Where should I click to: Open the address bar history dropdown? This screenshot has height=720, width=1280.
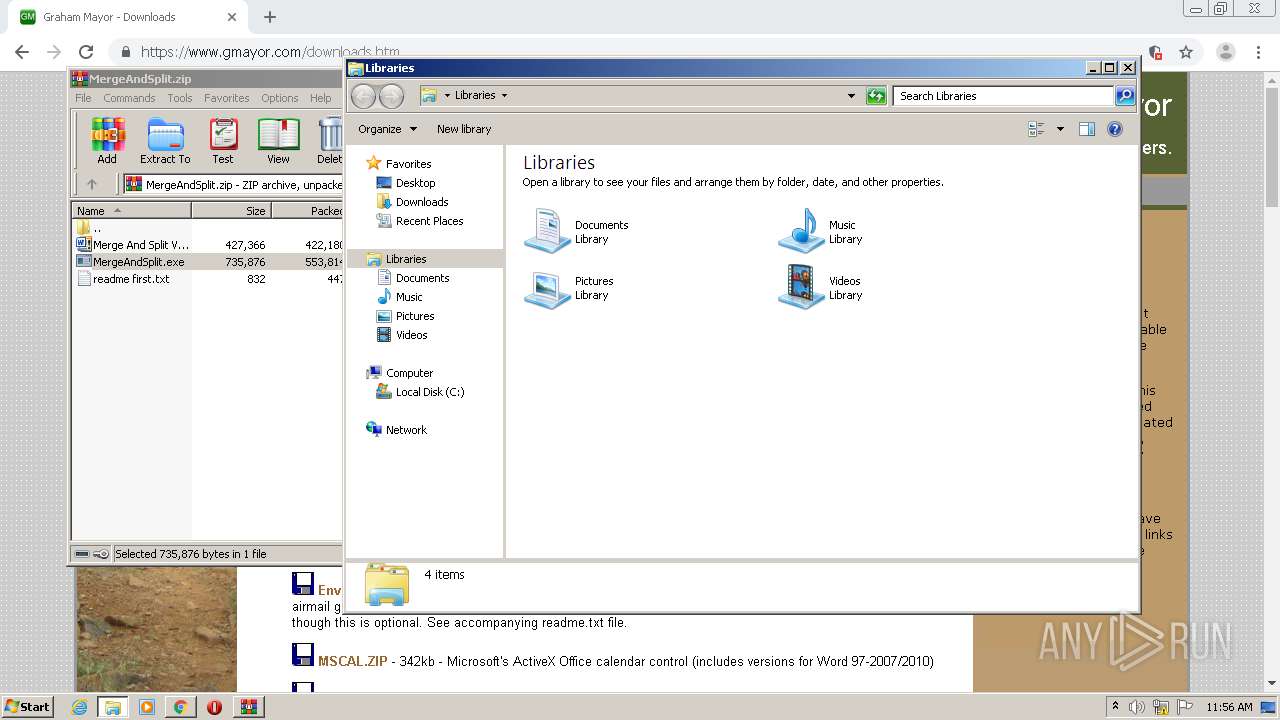pyautogui.click(x=851, y=96)
